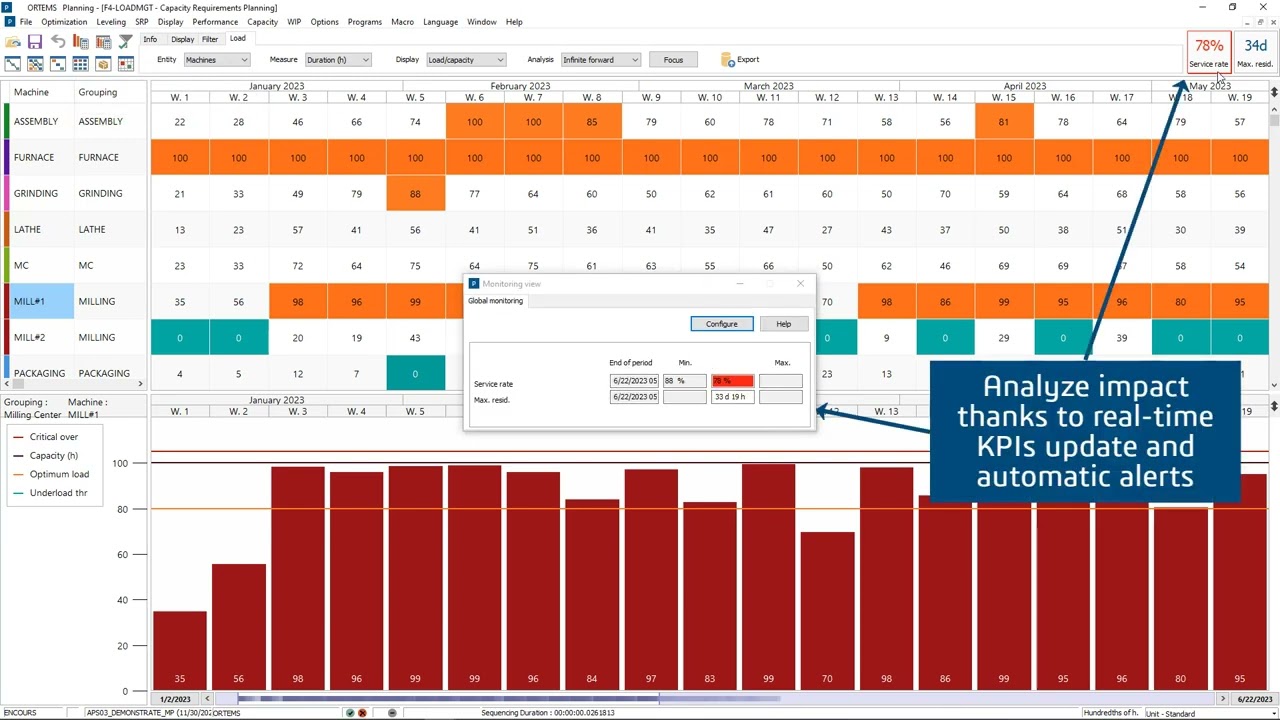Open the Programs menu
The image size is (1280, 720).
pyautogui.click(x=365, y=22)
